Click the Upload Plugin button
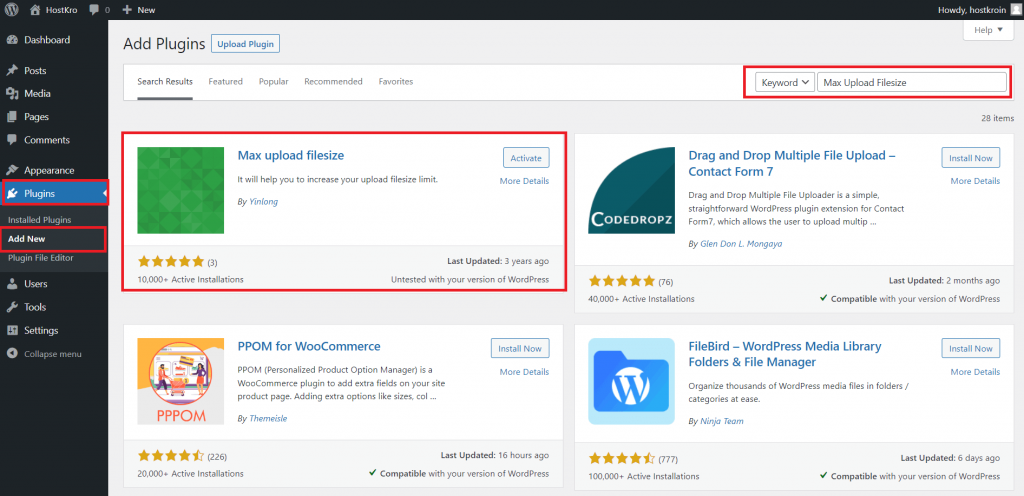The width and height of the screenshot is (1024, 496). [x=245, y=44]
